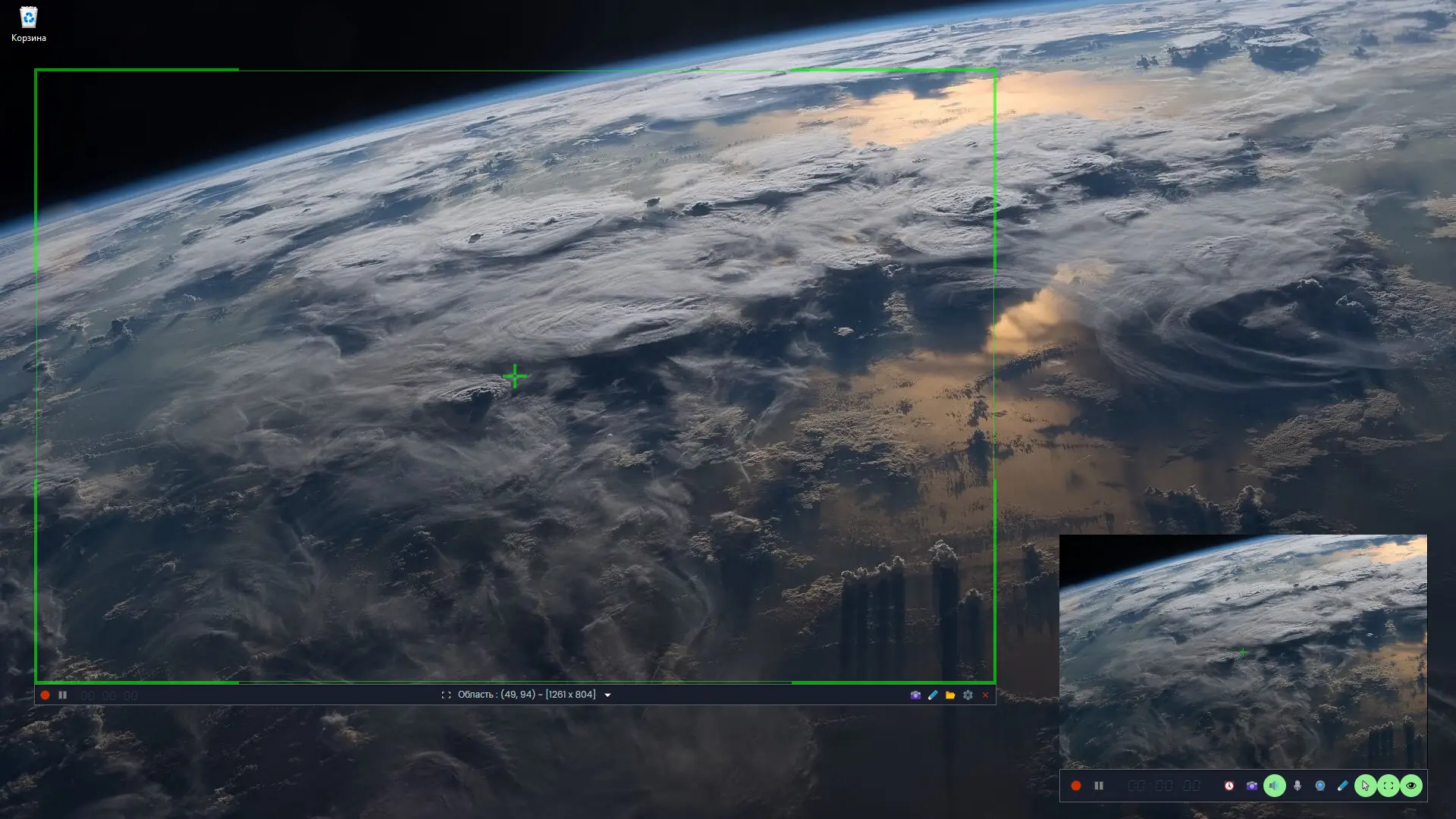Open drawing pencil tool in main panel
This screenshot has width=1456, height=819.
pyautogui.click(x=1342, y=786)
